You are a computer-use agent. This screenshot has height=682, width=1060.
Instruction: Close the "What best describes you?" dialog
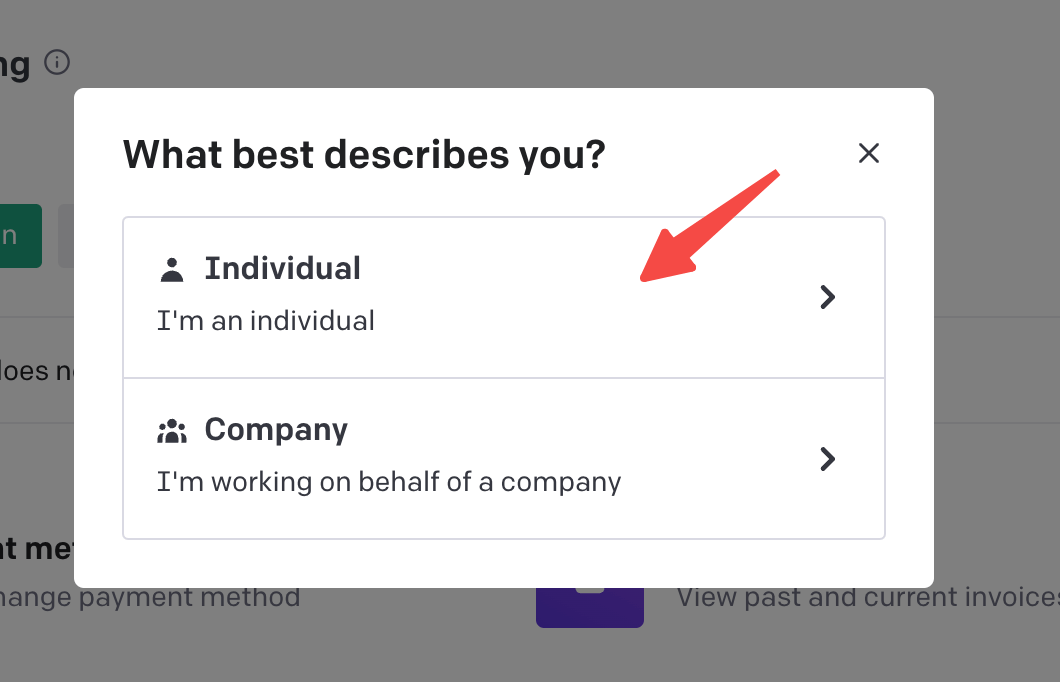click(868, 153)
